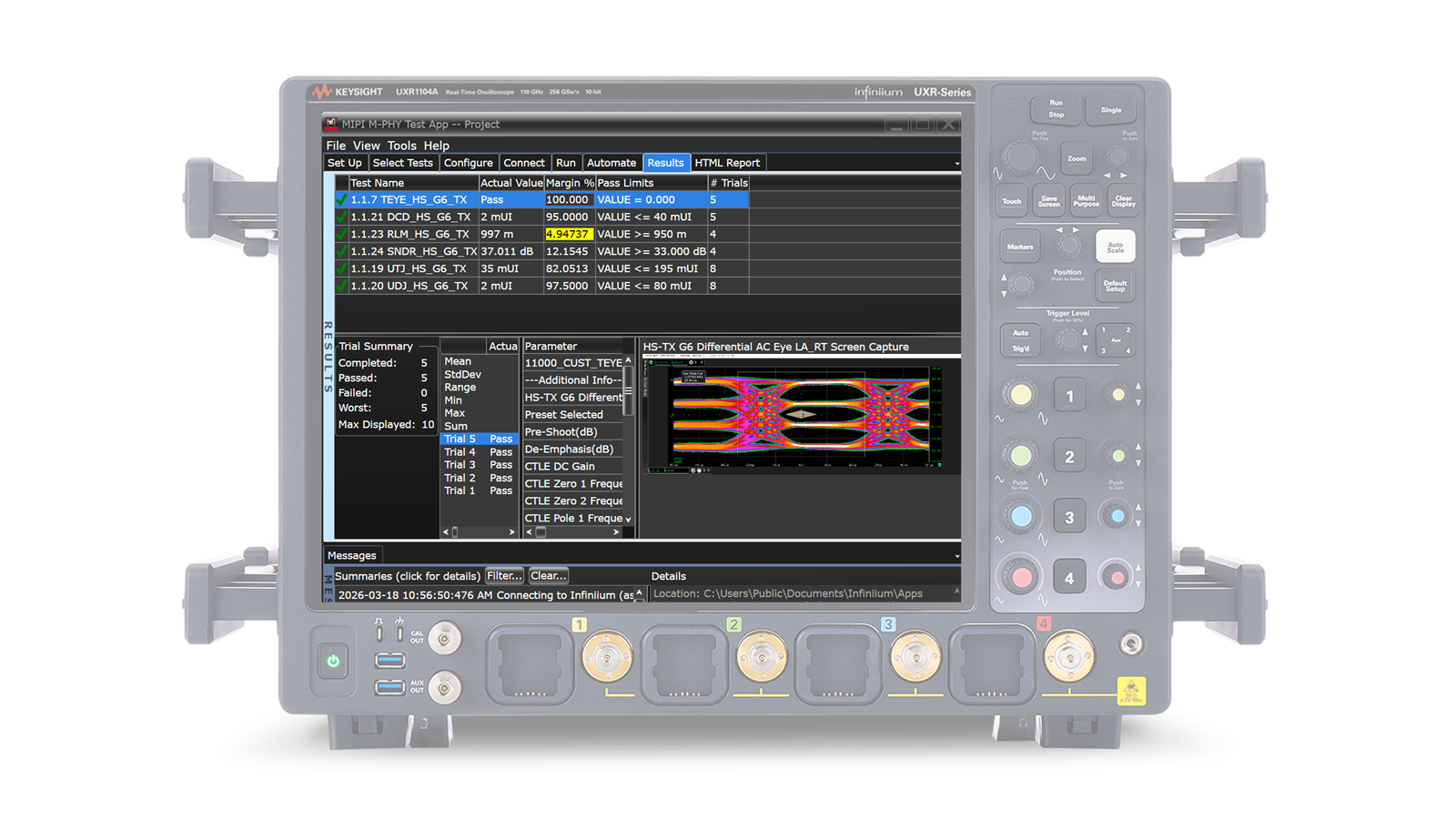The width and height of the screenshot is (1456, 819).
Task: Click the Save Screen hardware key
Action: click(x=1049, y=201)
